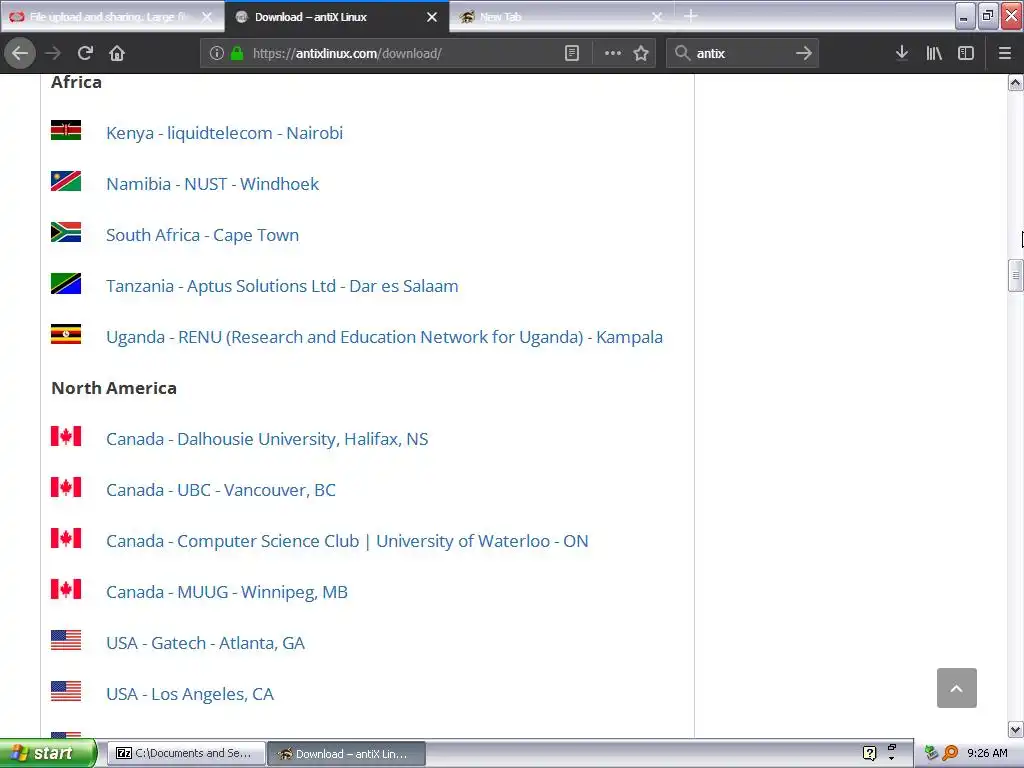This screenshot has width=1024, height=768.
Task: Open the USA Gatech Atlanta mirror
Action: click(205, 643)
